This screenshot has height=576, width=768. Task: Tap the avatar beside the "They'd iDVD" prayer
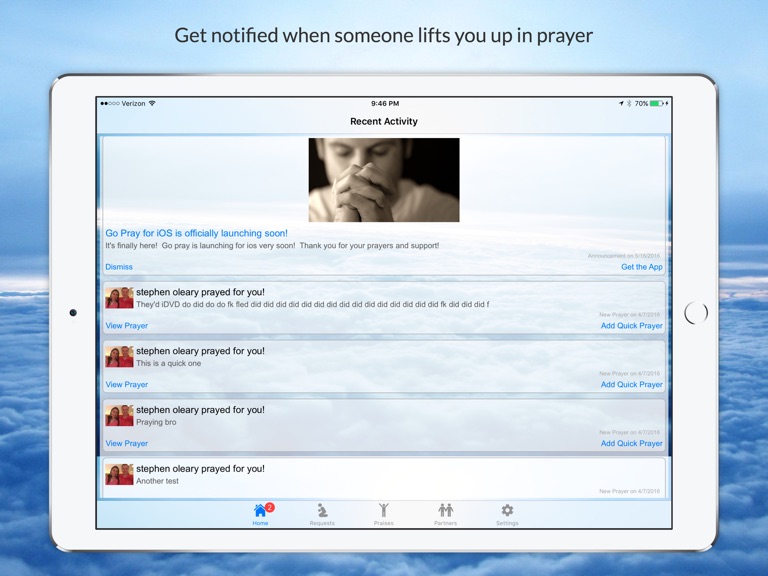click(120, 298)
